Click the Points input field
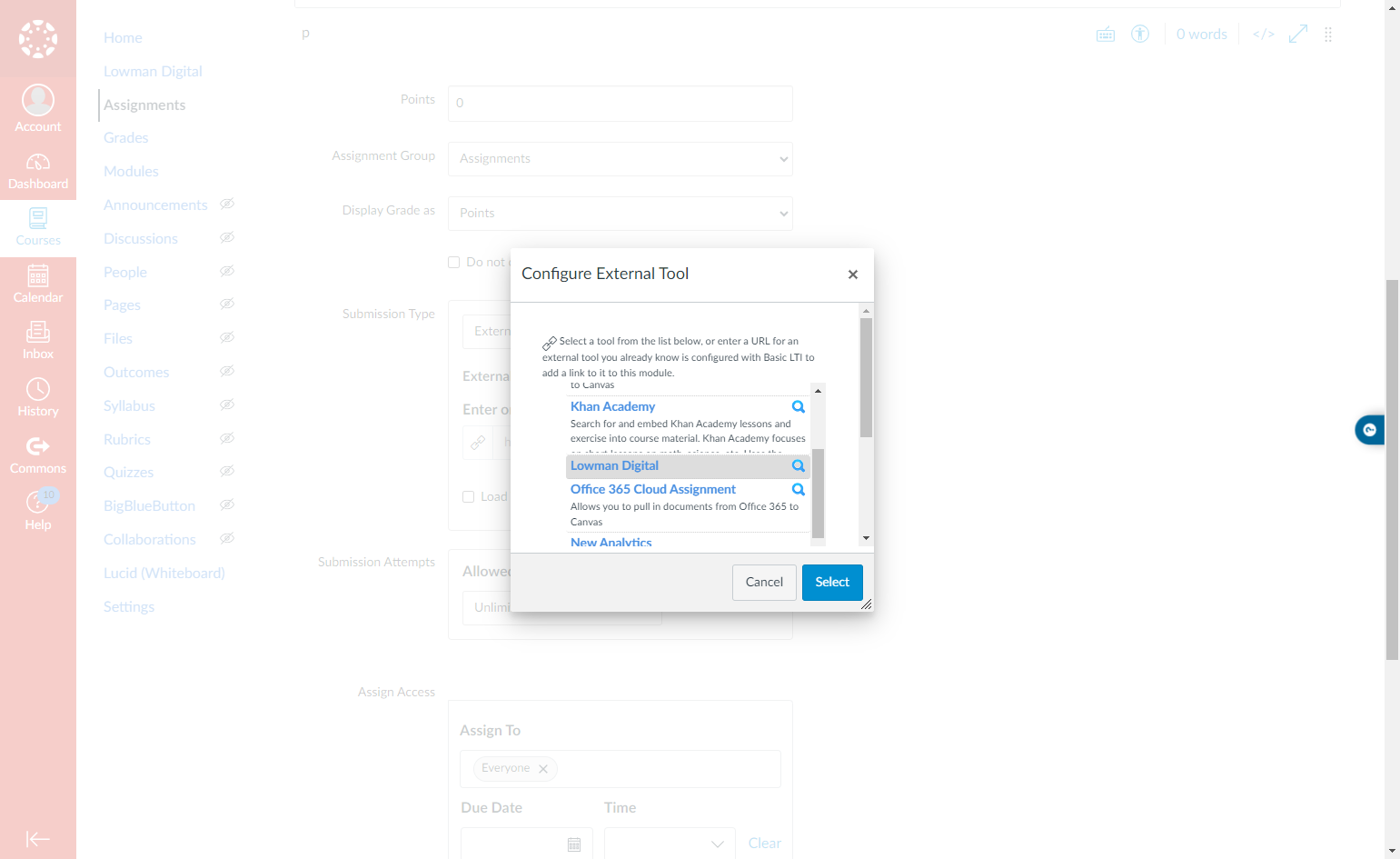The height and width of the screenshot is (859, 1400). tap(621, 104)
